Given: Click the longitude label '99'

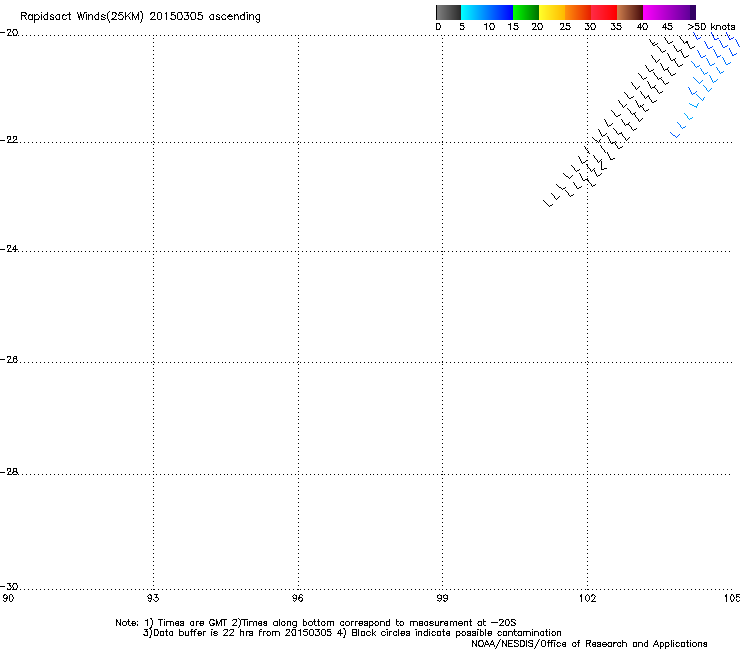Looking at the screenshot, I should [442, 598].
